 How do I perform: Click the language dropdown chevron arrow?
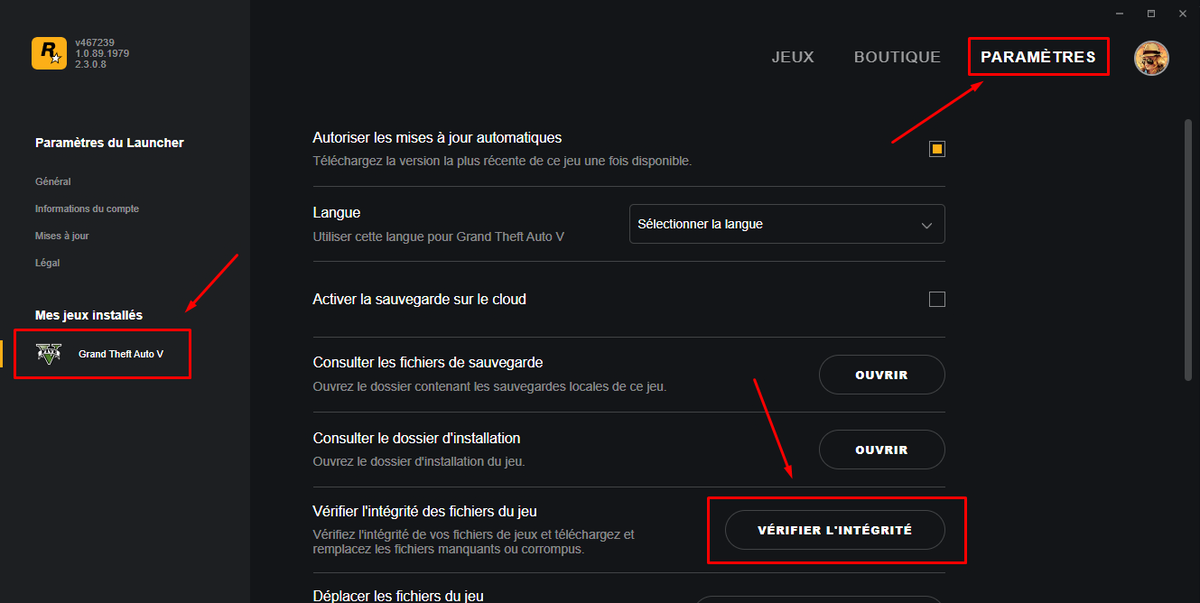[x=926, y=225]
